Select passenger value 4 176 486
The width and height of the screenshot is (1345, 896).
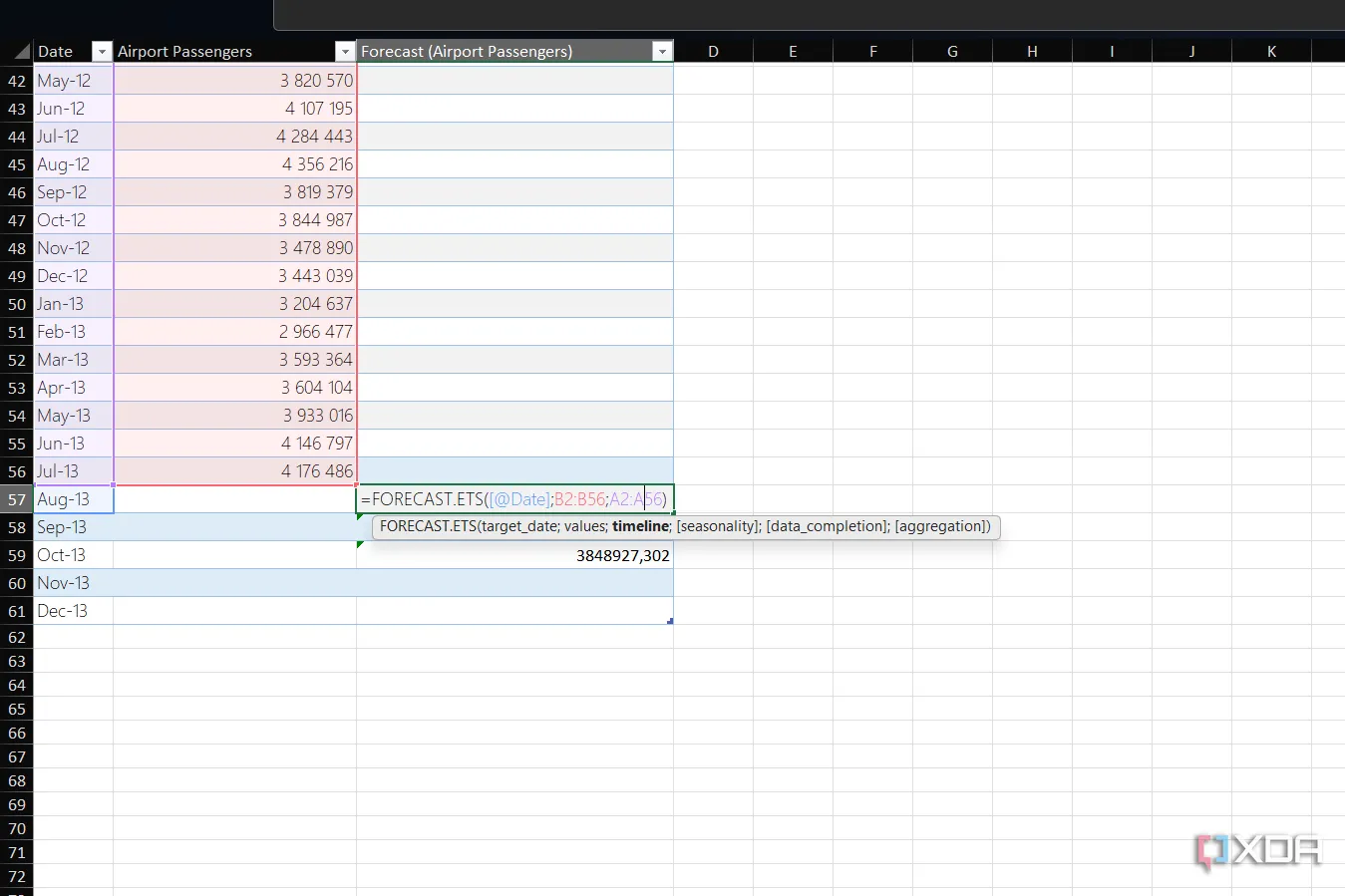(x=235, y=471)
